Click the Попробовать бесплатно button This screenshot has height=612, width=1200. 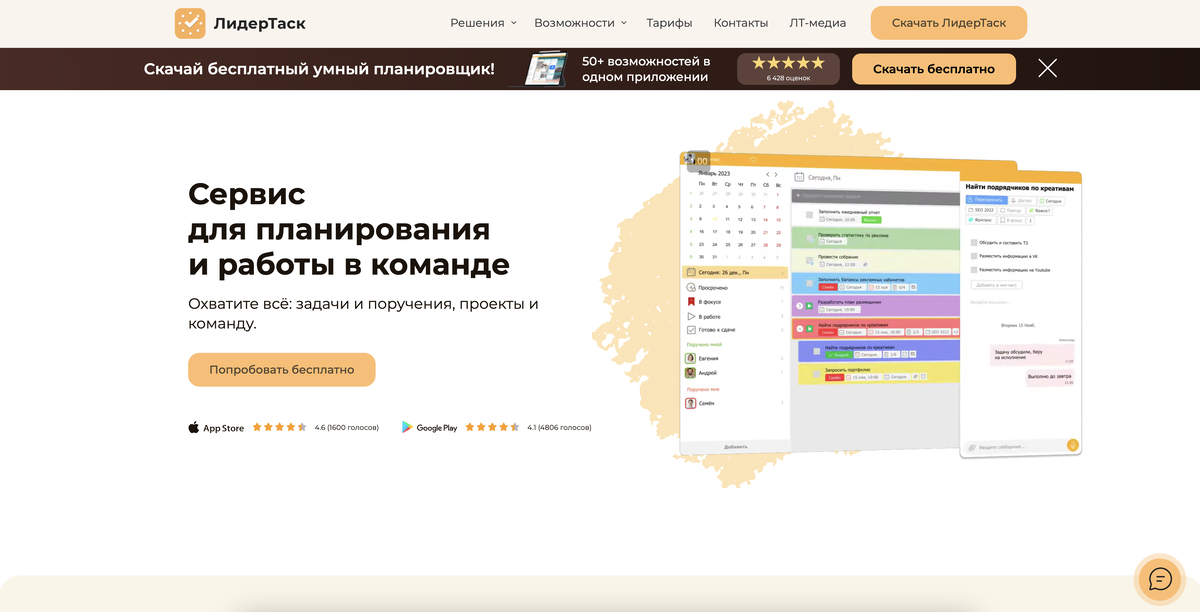click(282, 369)
